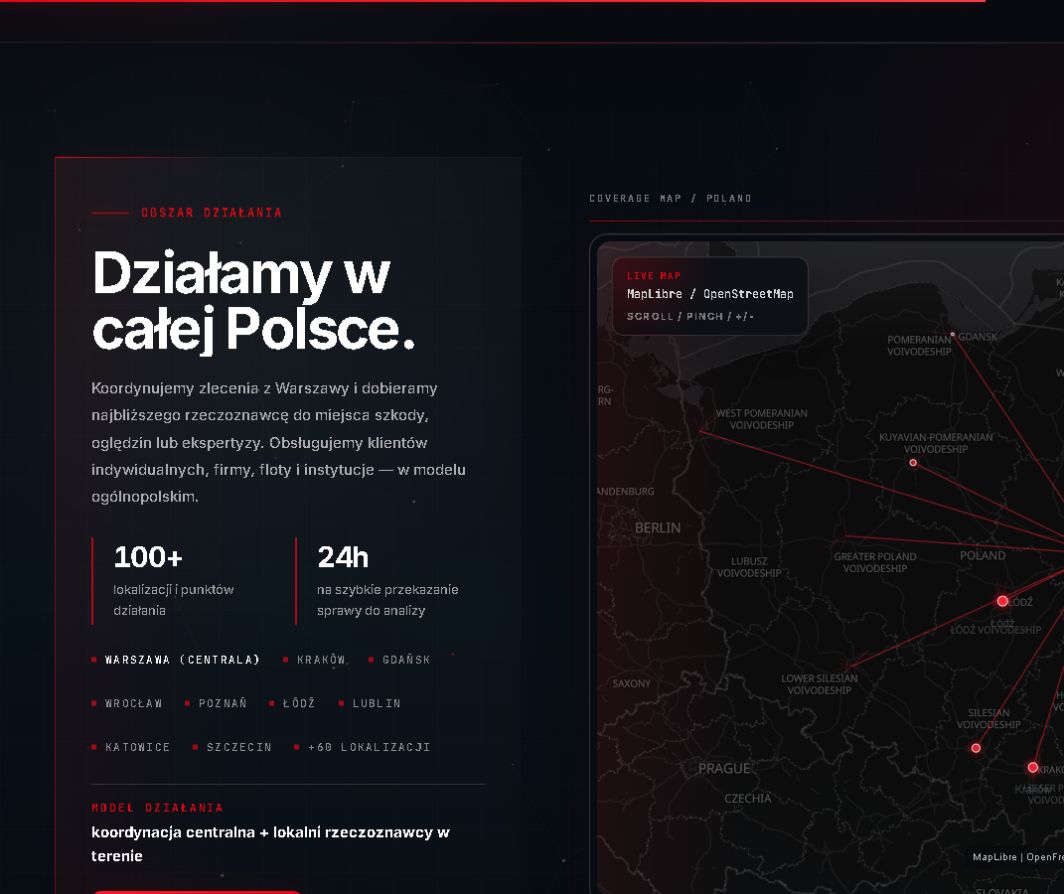1064x894 pixels.
Task: Click the Warszawa (Centrala) location tag
Action: 176,660
